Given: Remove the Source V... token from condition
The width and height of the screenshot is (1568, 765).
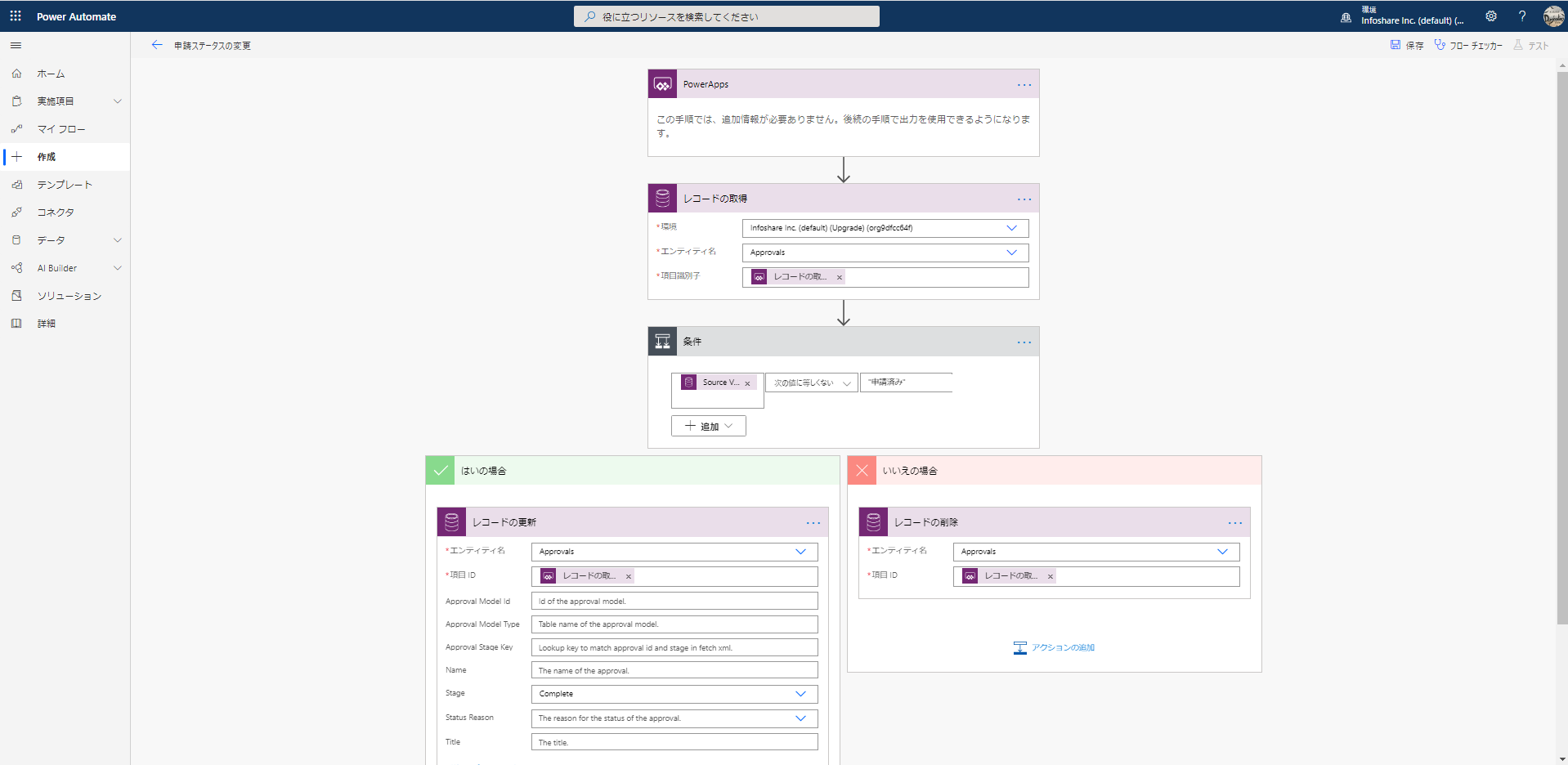Looking at the screenshot, I should (747, 383).
